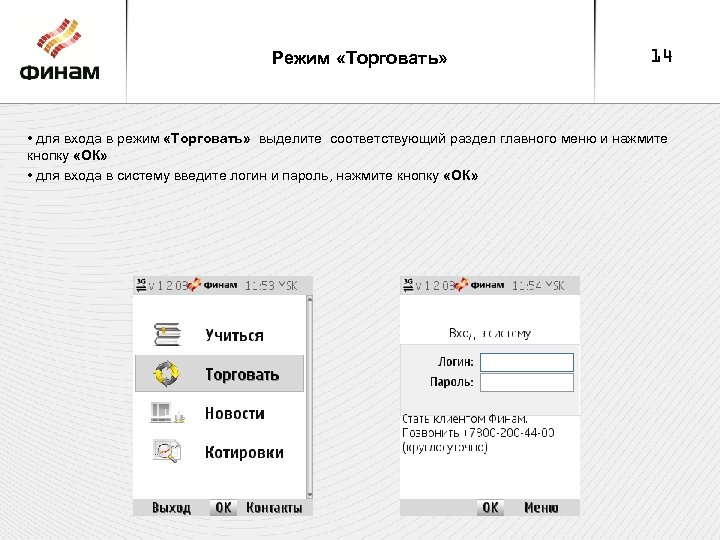
Task: Click scrollbar up arrow in main menu
Action: click(x=309, y=299)
